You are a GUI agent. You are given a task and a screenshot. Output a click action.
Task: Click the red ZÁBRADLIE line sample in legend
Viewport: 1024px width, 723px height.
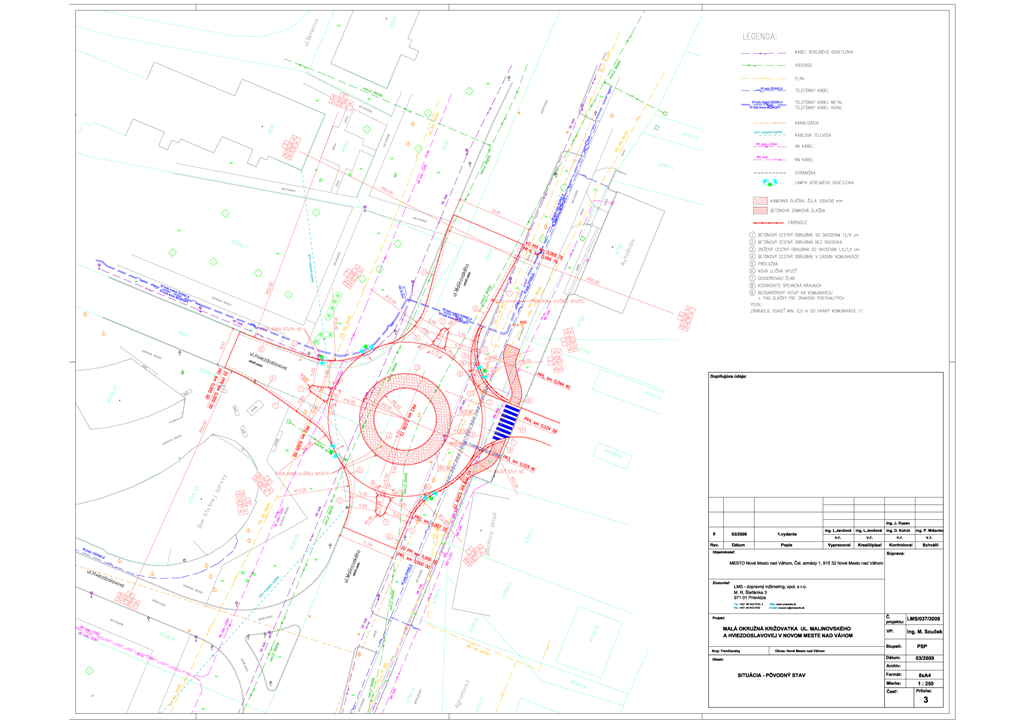click(x=767, y=225)
